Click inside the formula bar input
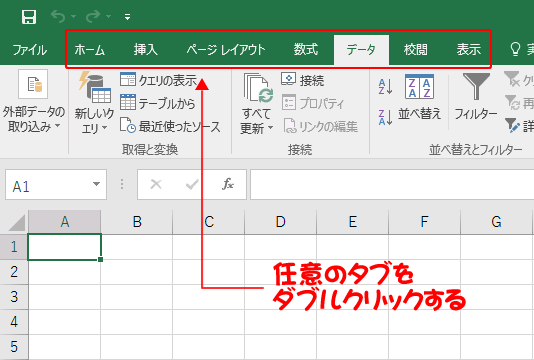Screen dimensions: 534x360 (x=392, y=185)
